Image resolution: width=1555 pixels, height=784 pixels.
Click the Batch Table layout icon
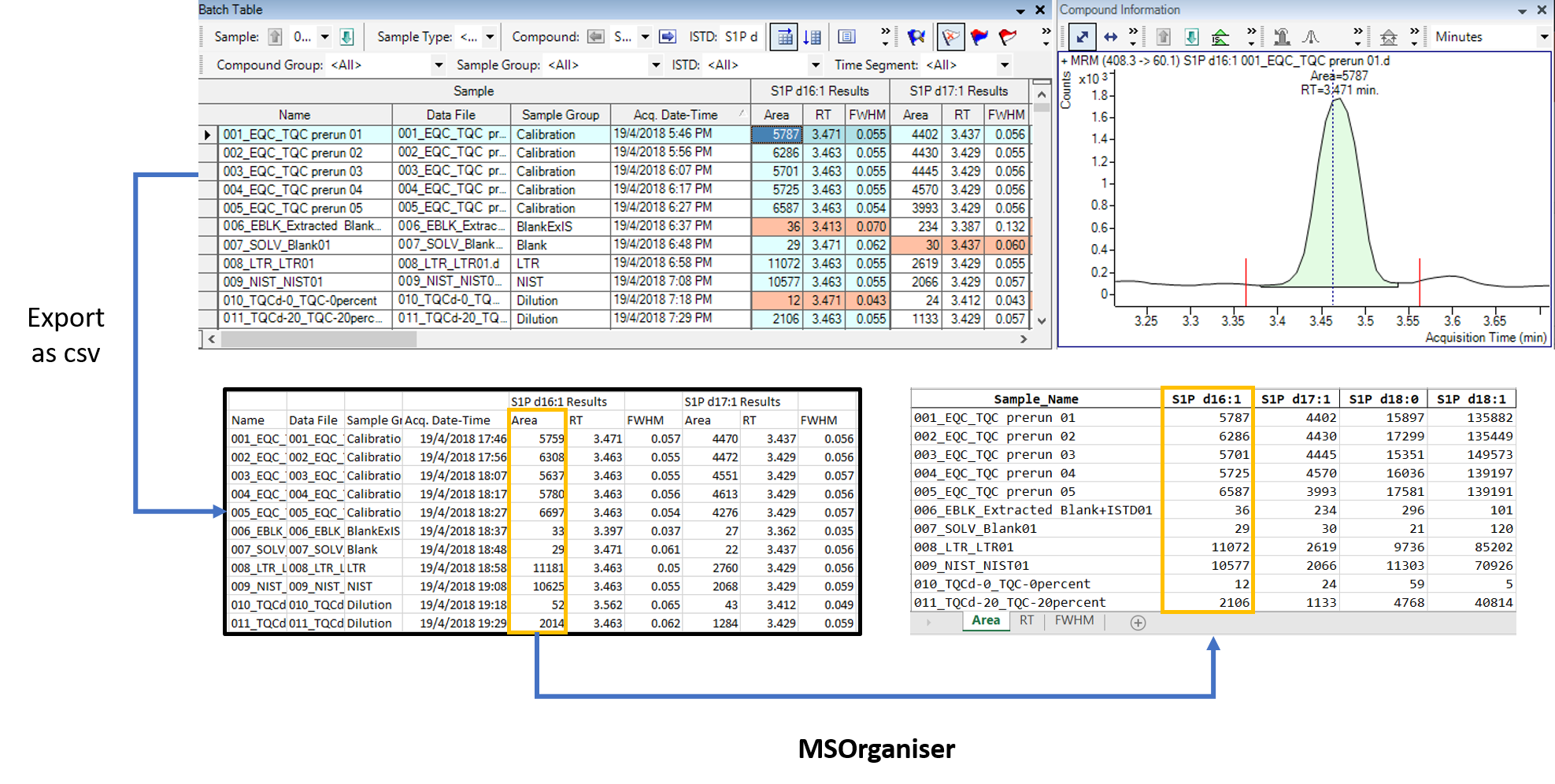(847, 37)
